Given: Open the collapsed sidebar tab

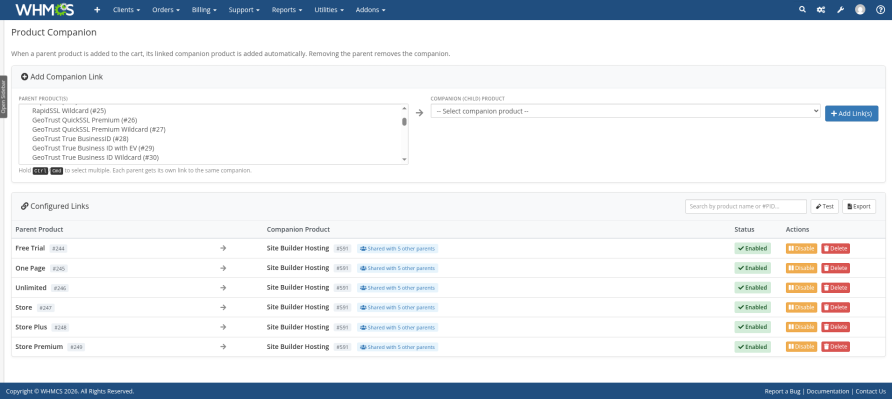Looking at the screenshot, I should [3, 97].
